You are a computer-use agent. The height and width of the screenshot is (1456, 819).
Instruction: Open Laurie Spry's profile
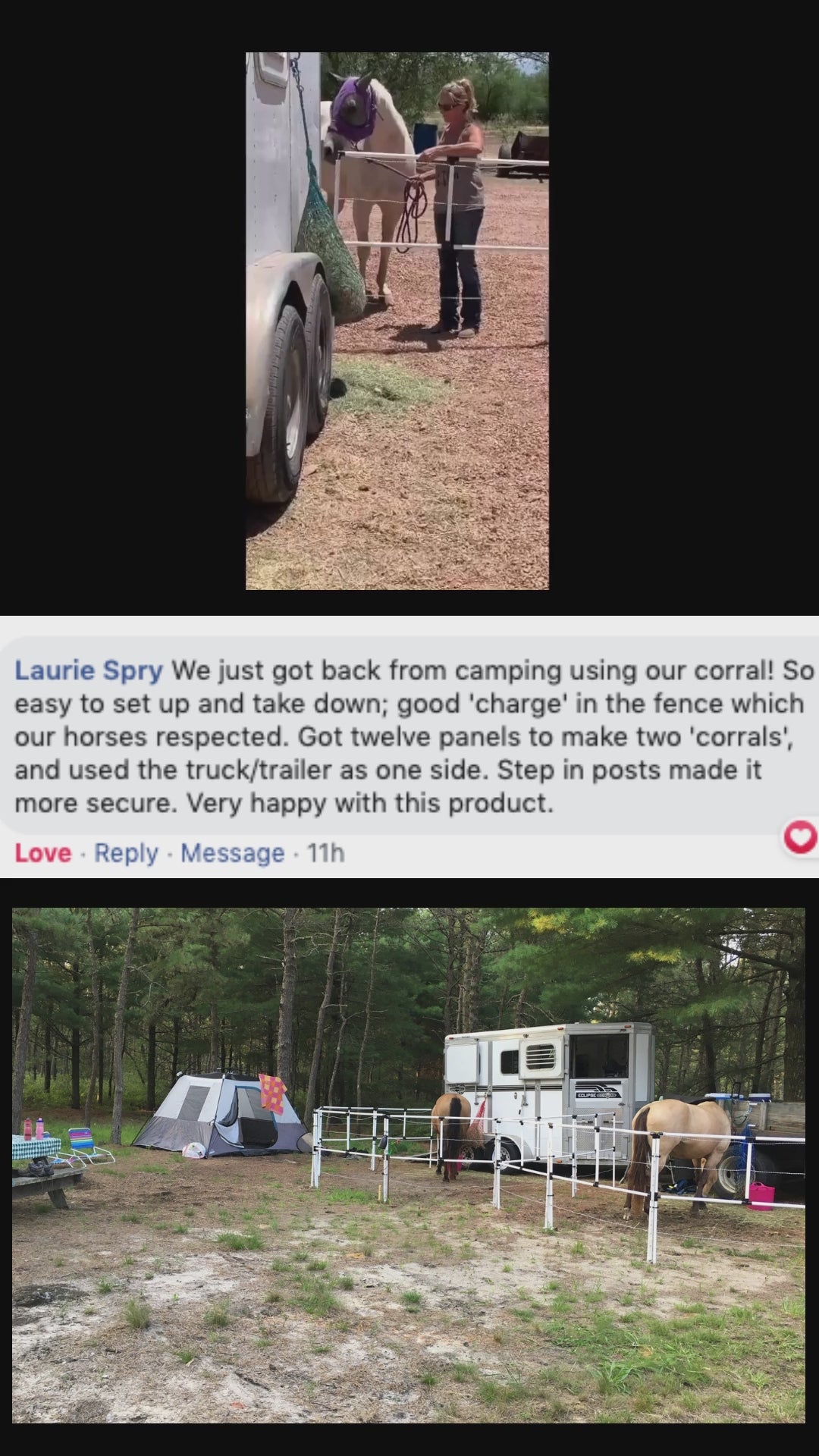[89, 670]
